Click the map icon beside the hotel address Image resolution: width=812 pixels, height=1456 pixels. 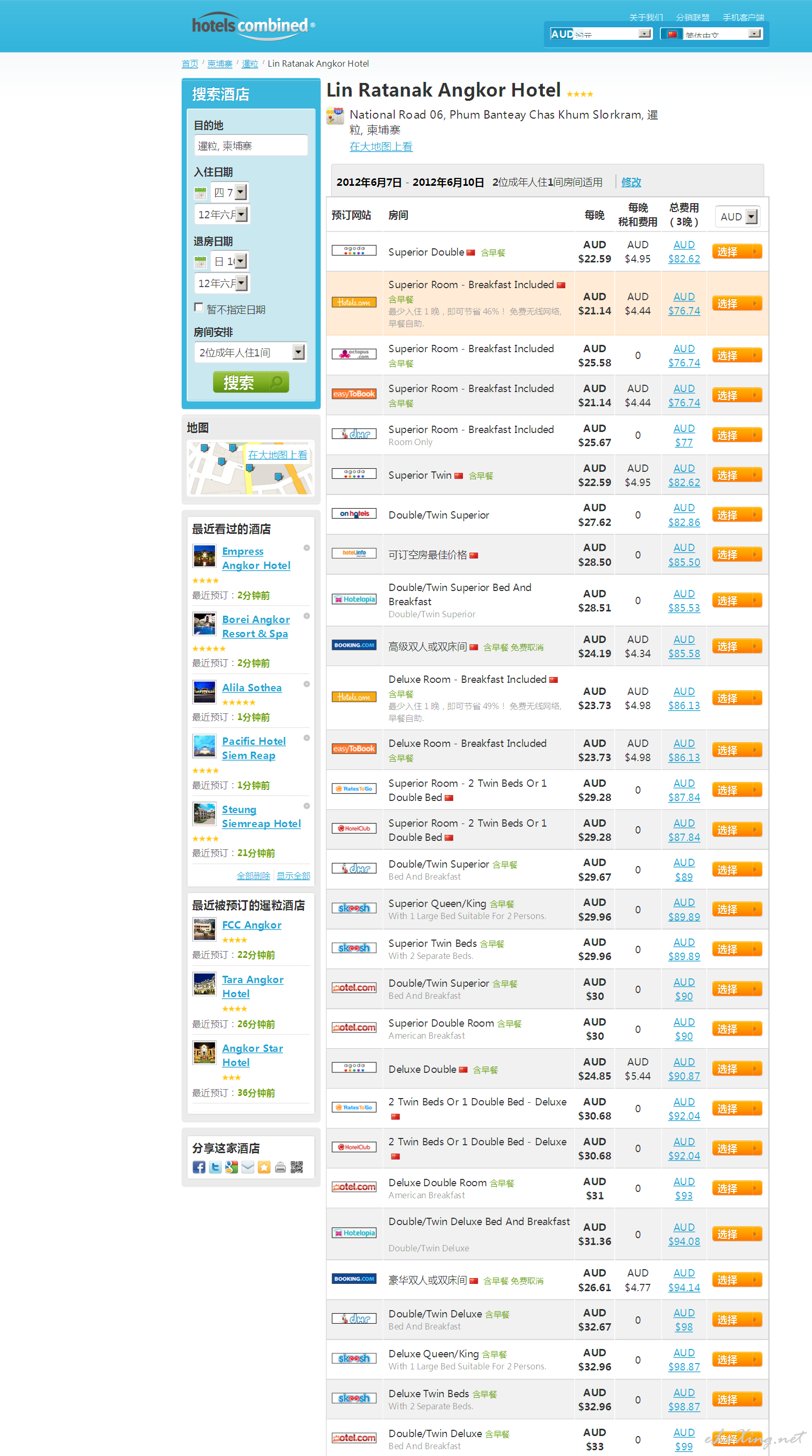(x=335, y=116)
